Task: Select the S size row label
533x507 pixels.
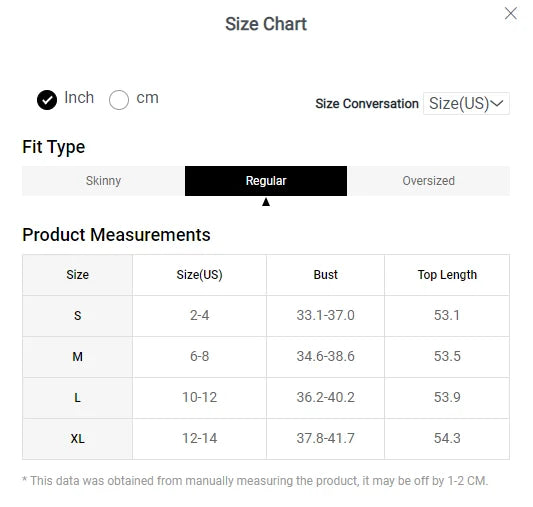Action: [78, 316]
